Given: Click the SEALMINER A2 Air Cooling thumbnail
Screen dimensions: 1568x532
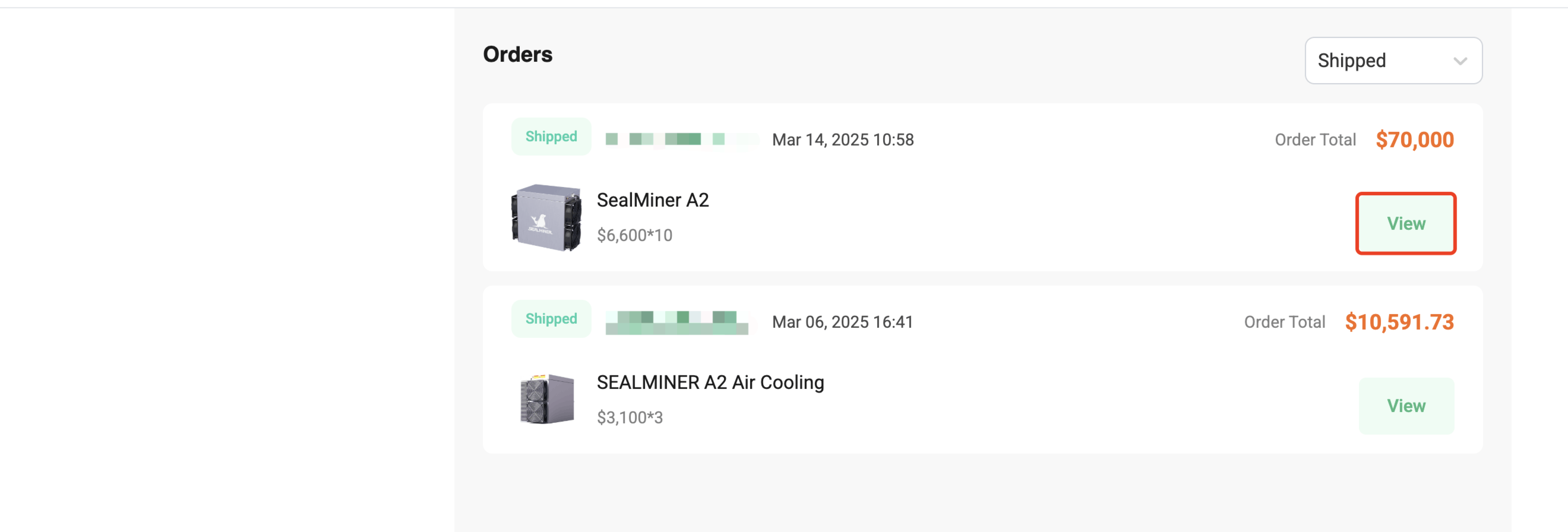Looking at the screenshot, I should (x=546, y=399).
